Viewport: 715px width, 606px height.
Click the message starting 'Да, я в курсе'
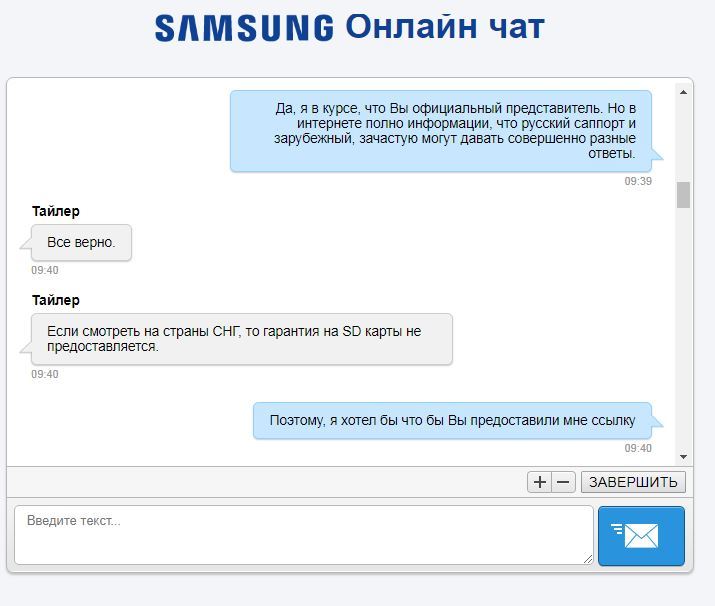440,131
